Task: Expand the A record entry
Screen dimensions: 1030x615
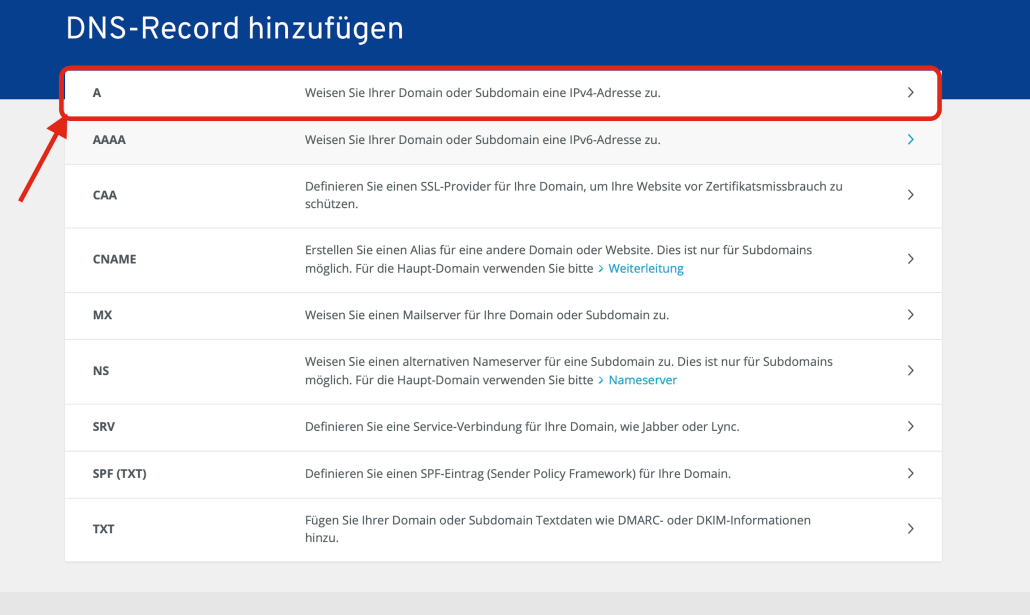Action: [x=500, y=92]
